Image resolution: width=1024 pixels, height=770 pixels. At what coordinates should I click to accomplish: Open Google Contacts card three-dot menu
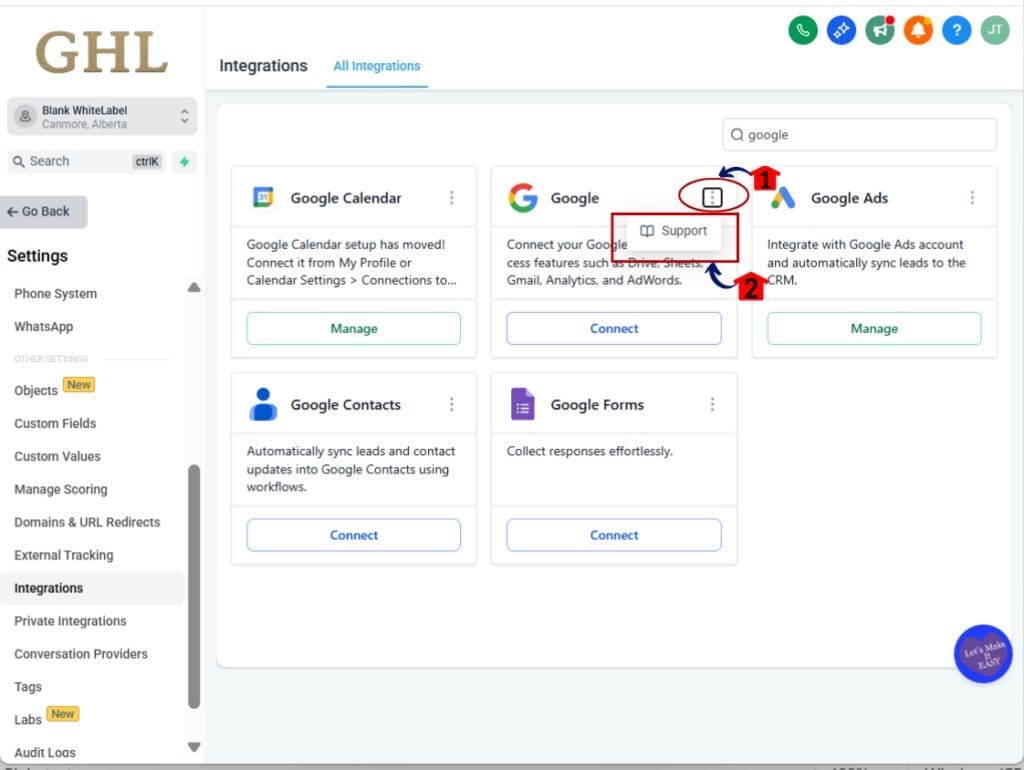coord(451,404)
